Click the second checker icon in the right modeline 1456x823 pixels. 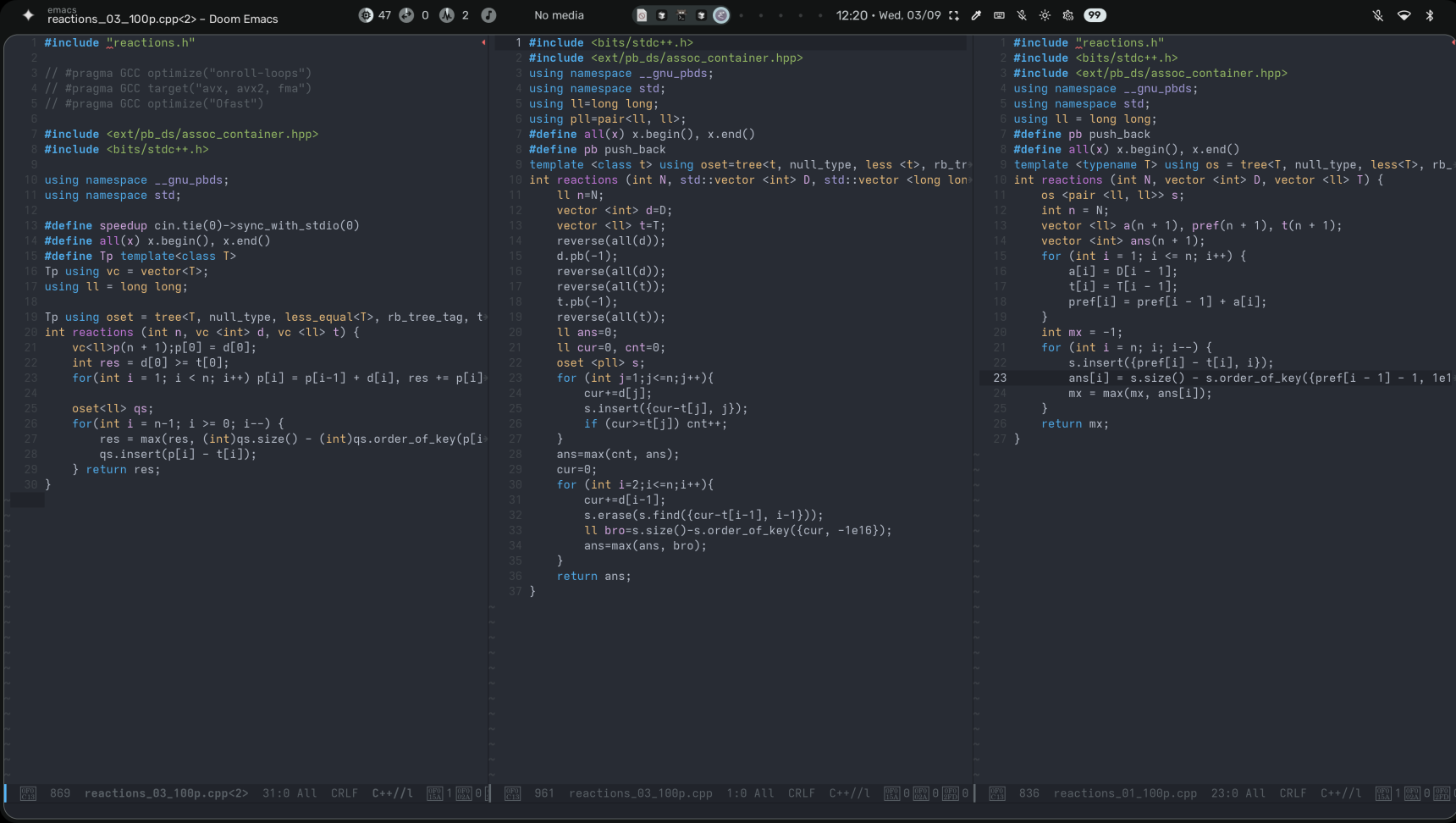point(1413,793)
